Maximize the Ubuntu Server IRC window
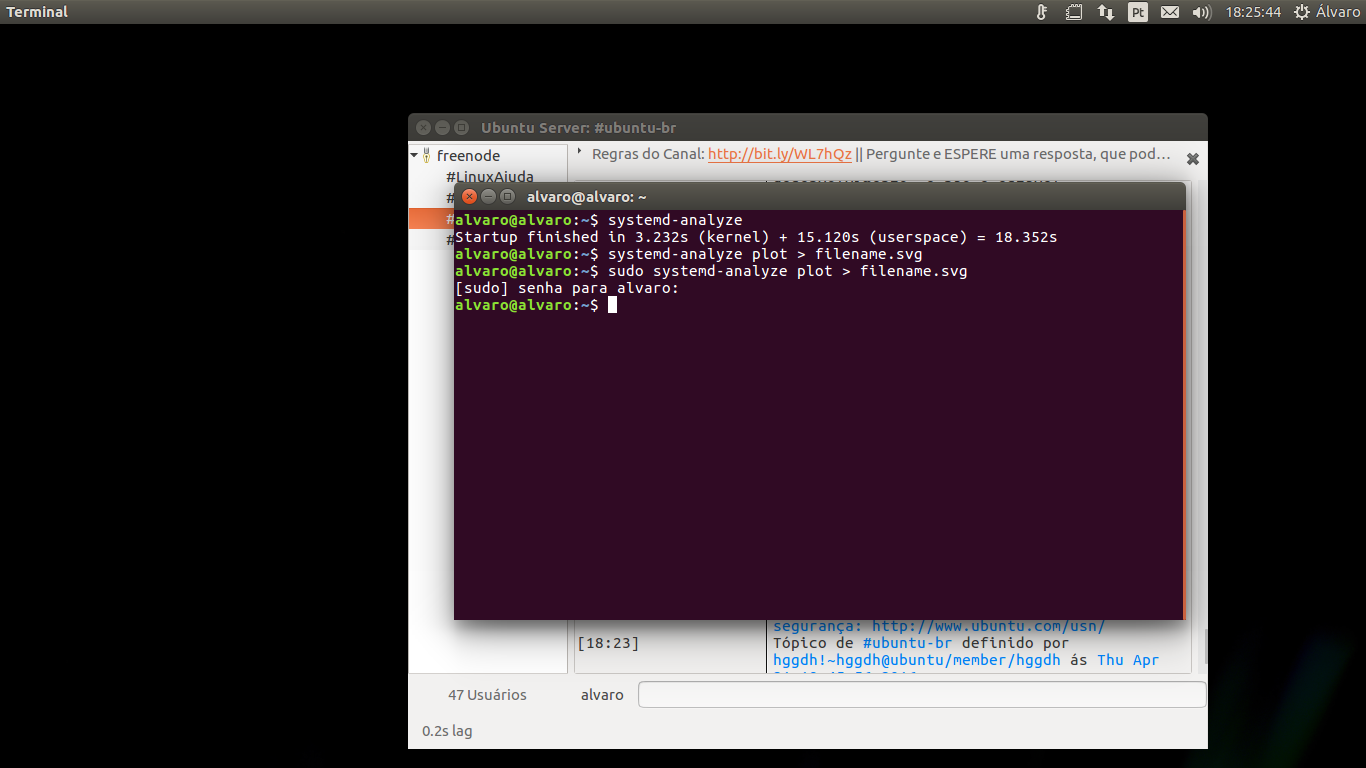The image size is (1366, 768). (461, 127)
